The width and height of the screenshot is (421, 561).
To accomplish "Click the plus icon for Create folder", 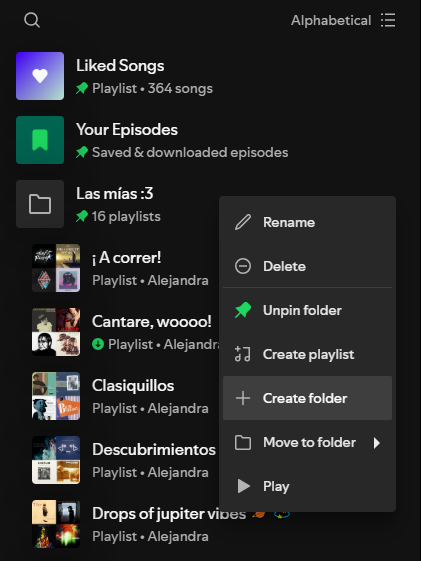I will [243, 398].
